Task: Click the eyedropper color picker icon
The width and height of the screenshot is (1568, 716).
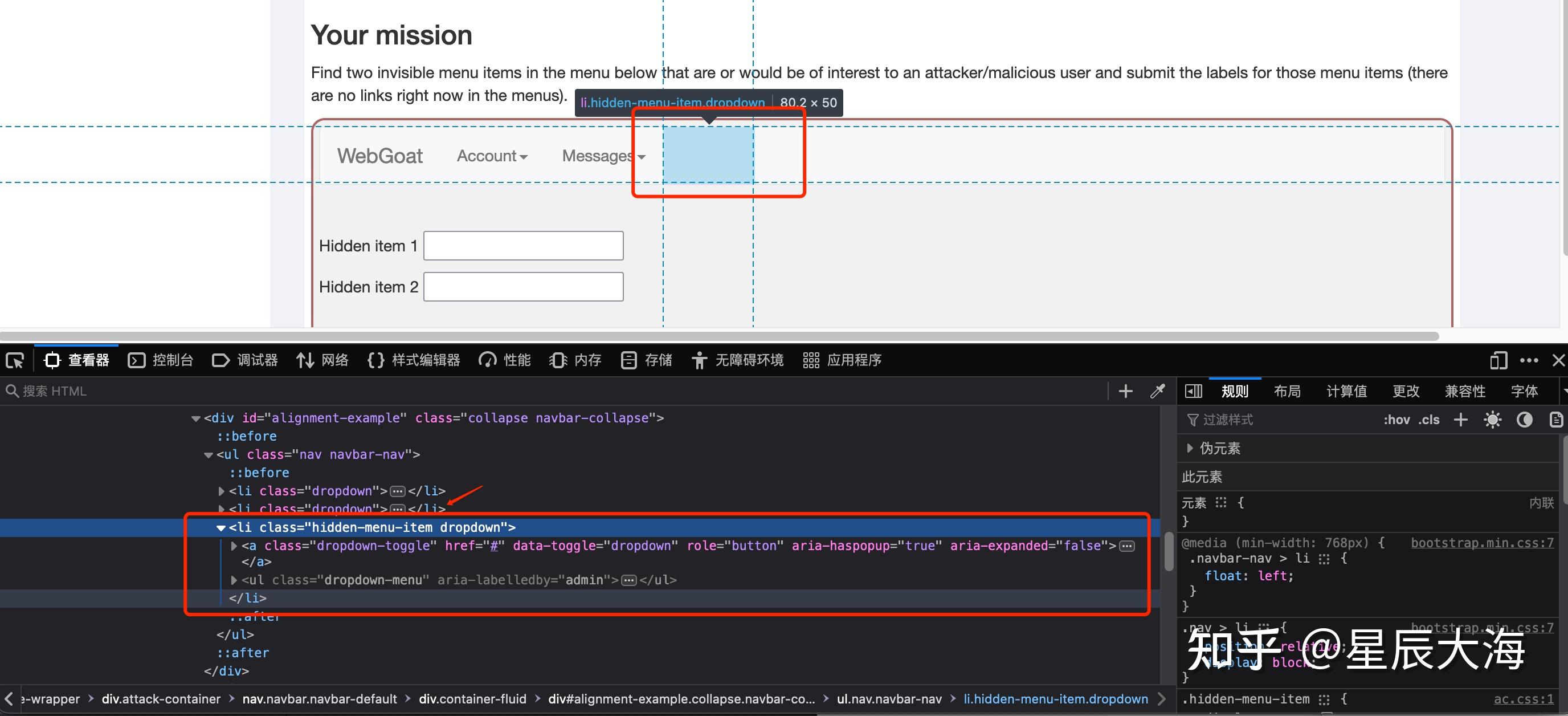Action: (1157, 391)
